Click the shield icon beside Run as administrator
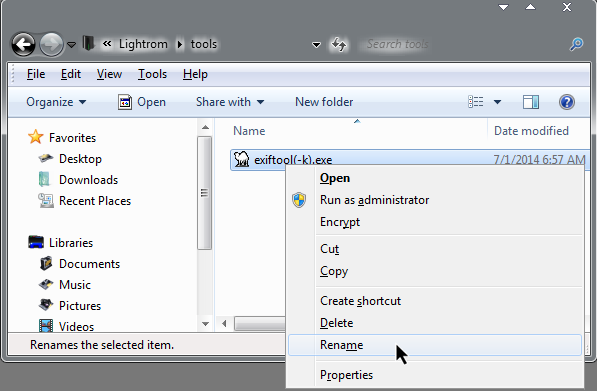The height and width of the screenshot is (391, 597). (x=299, y=200)
